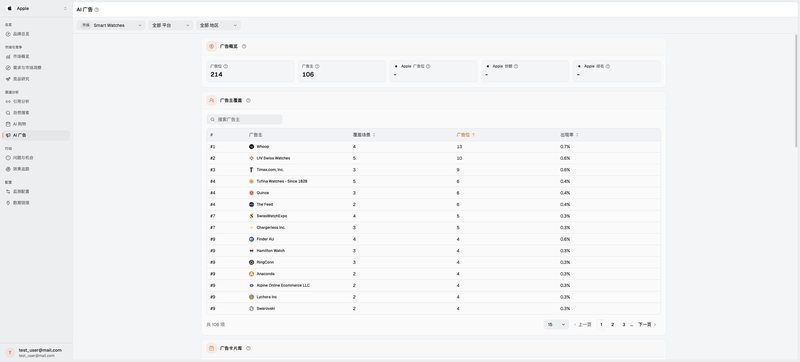This screenshot has width=800, height=362.
Task: Click the info icon on the Apple 广告位 card
Action: pos(428,66)
